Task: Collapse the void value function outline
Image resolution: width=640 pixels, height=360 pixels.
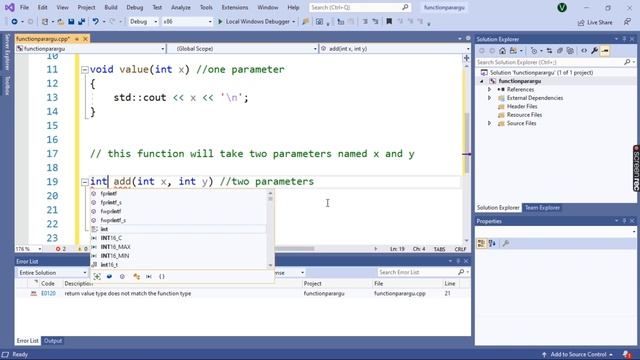Action: point(84,70)
